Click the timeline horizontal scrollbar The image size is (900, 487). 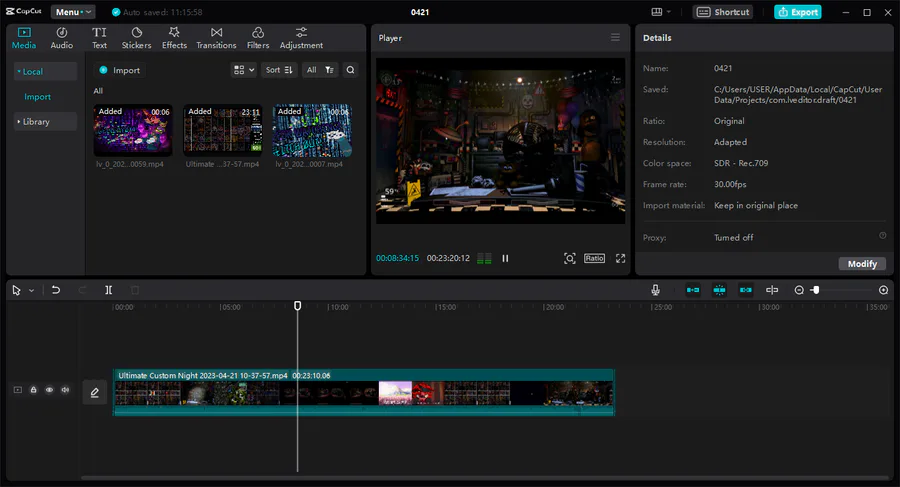pos(484,478)
